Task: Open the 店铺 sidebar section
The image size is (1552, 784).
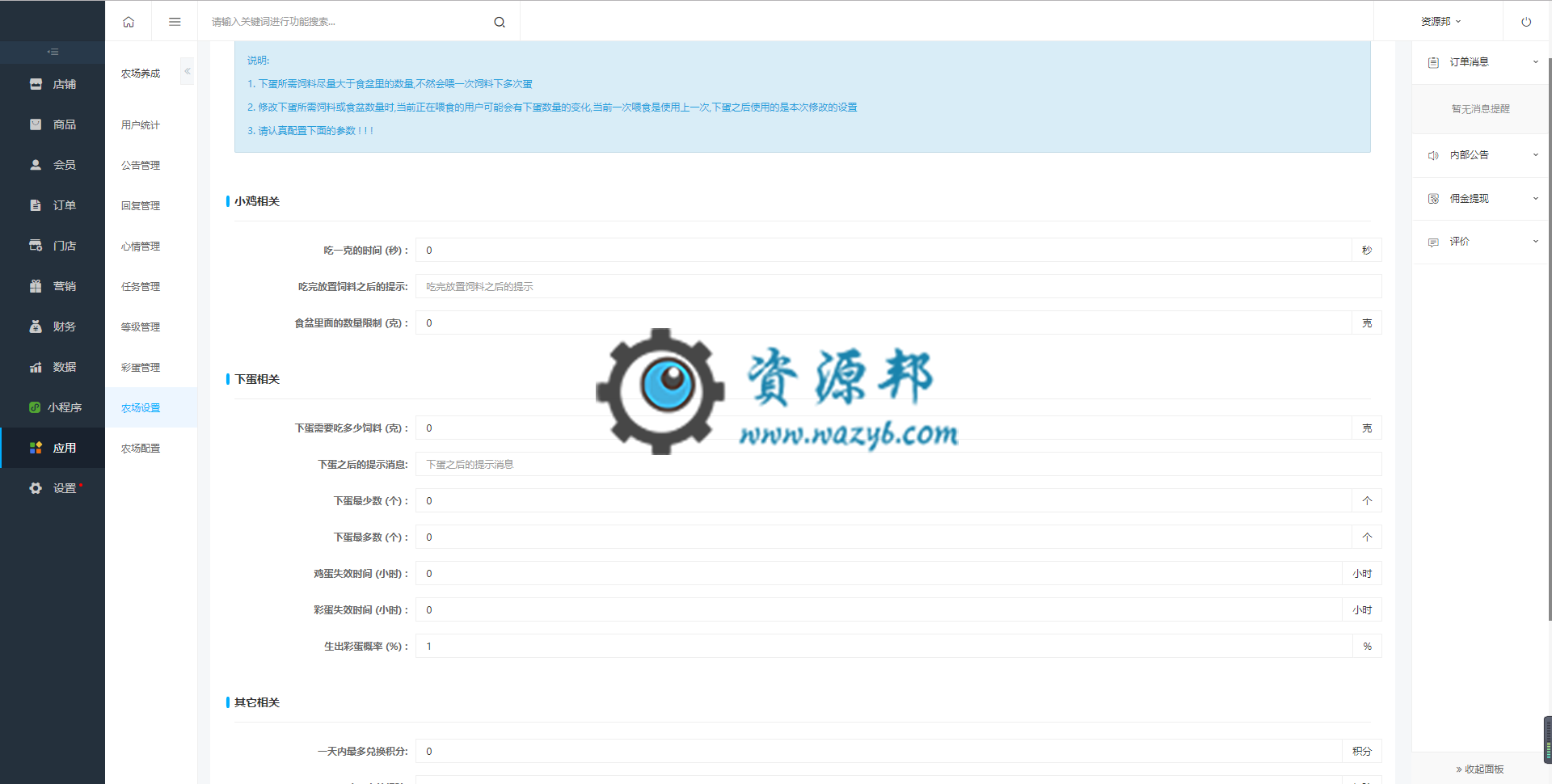Action: coord(53,84)
